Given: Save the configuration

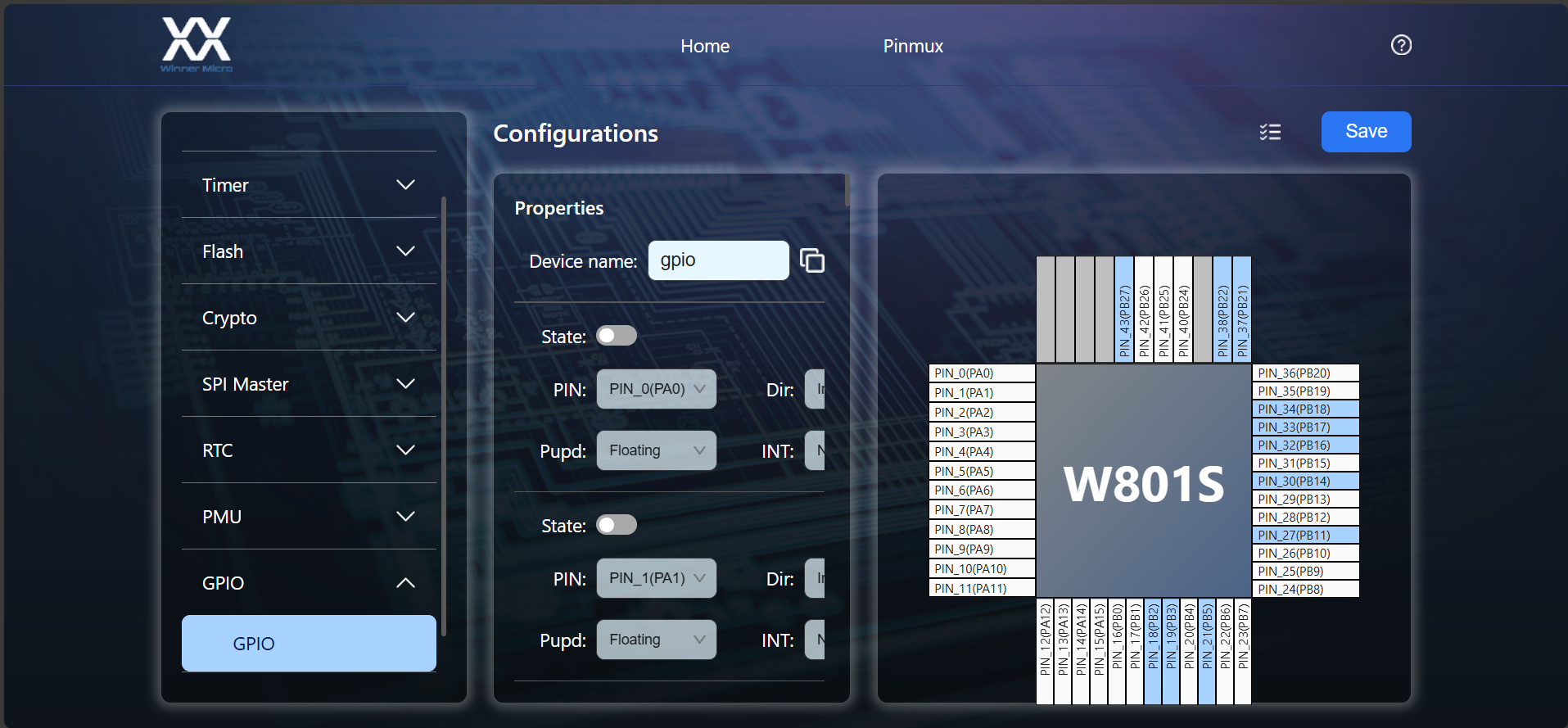Looking at the screenshot, I should (1366, 132).
